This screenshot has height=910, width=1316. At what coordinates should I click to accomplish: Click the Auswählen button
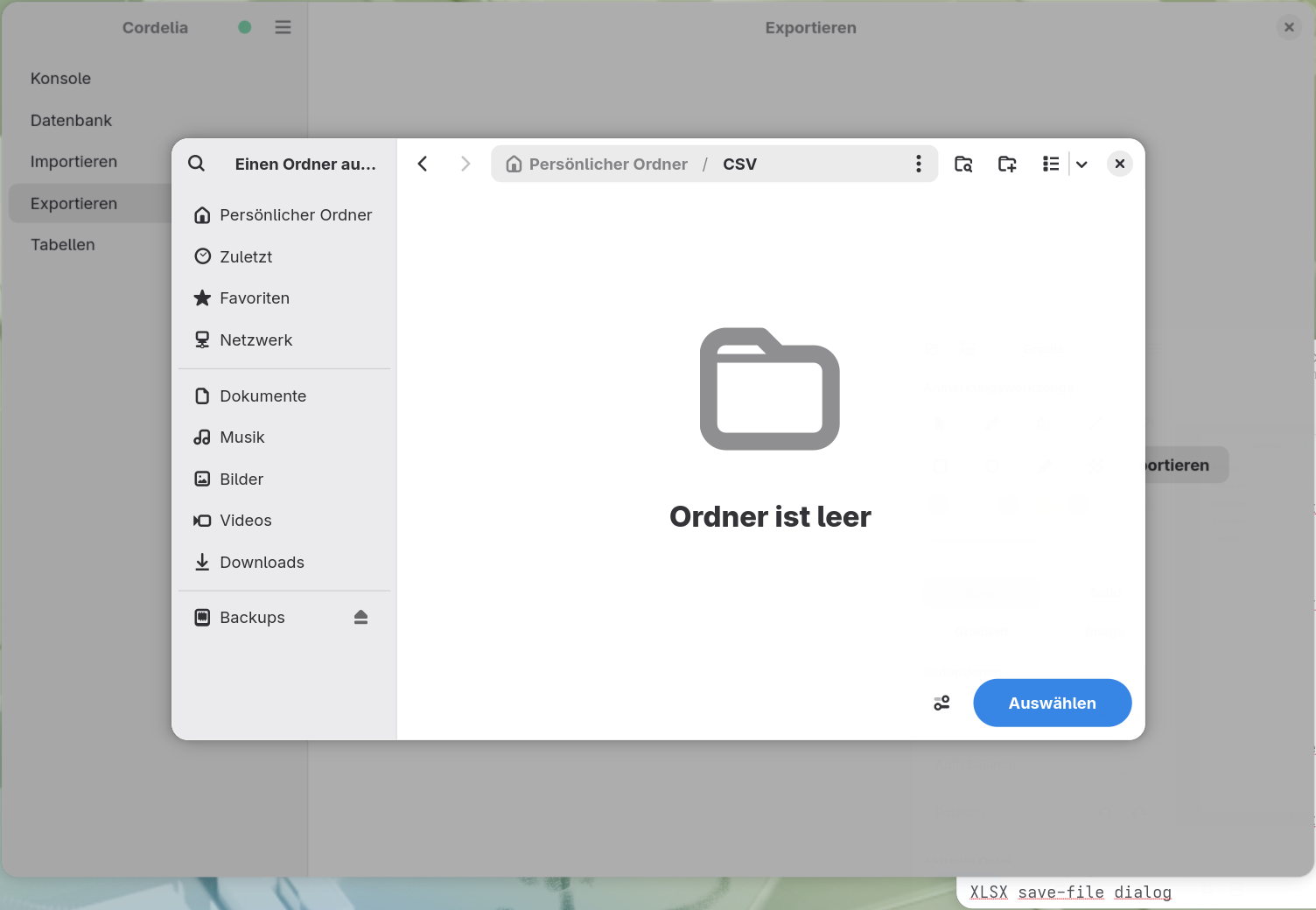pos(1053,703)
